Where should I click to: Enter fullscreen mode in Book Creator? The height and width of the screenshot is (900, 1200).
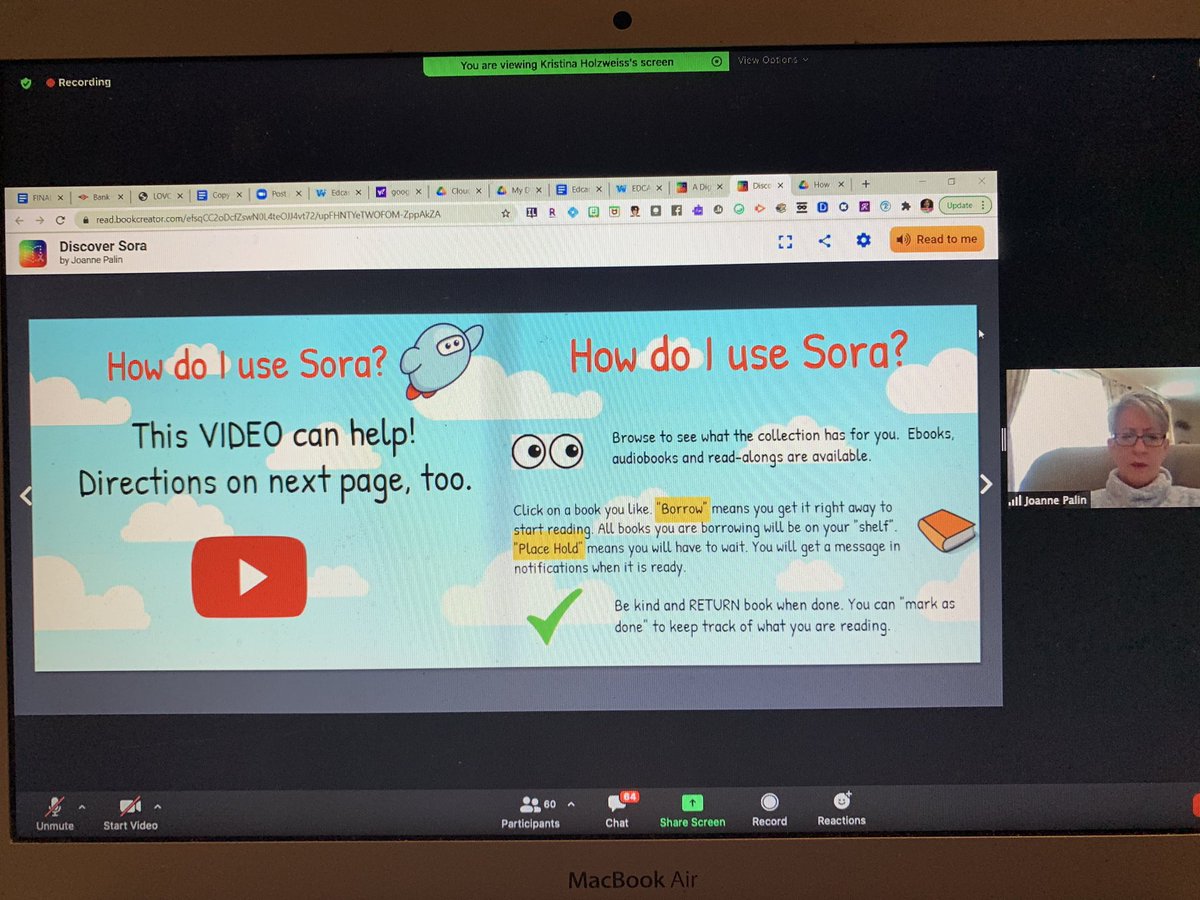coord(785,241)
